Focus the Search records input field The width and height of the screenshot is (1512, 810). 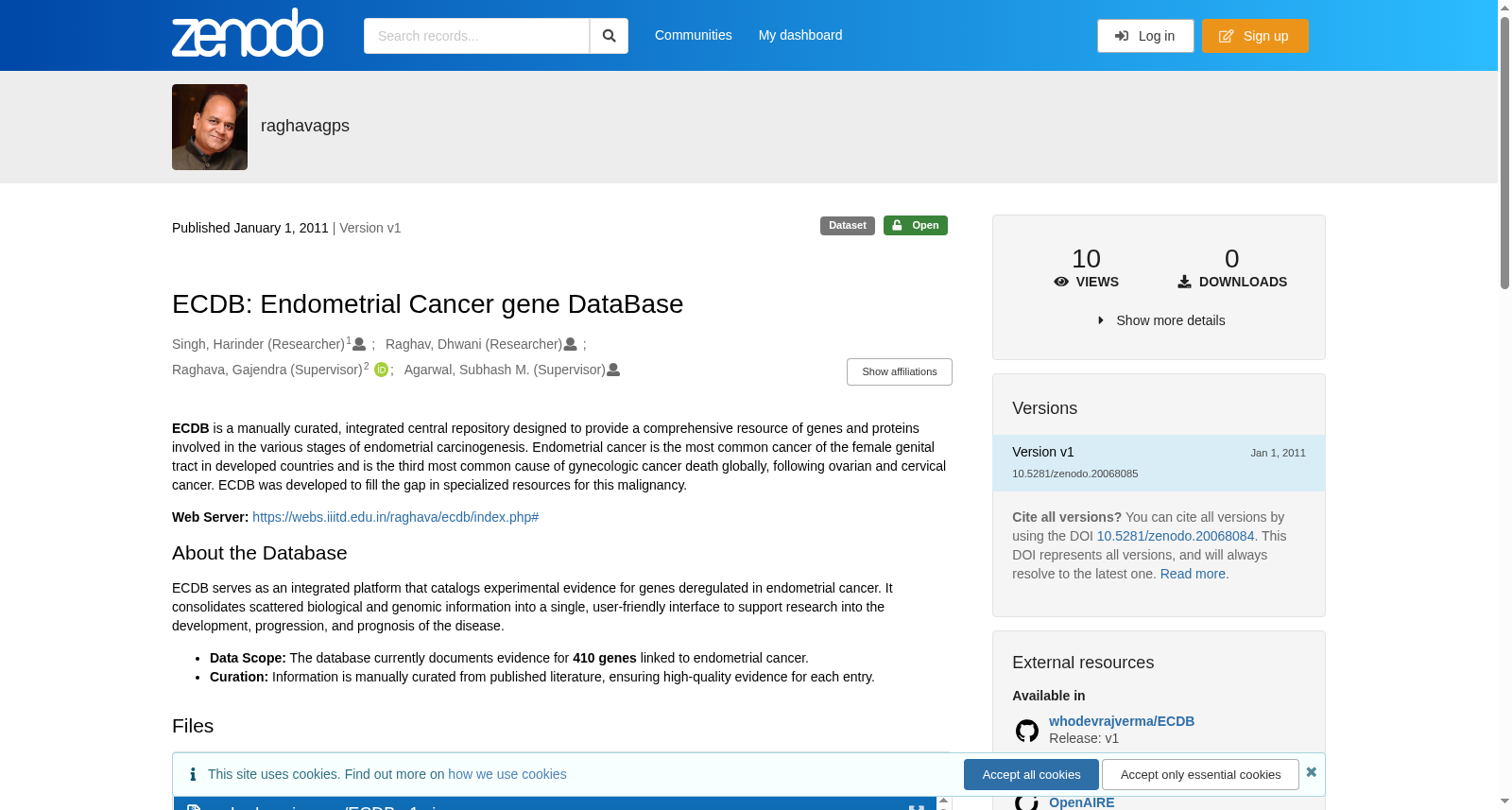point(476,36)
